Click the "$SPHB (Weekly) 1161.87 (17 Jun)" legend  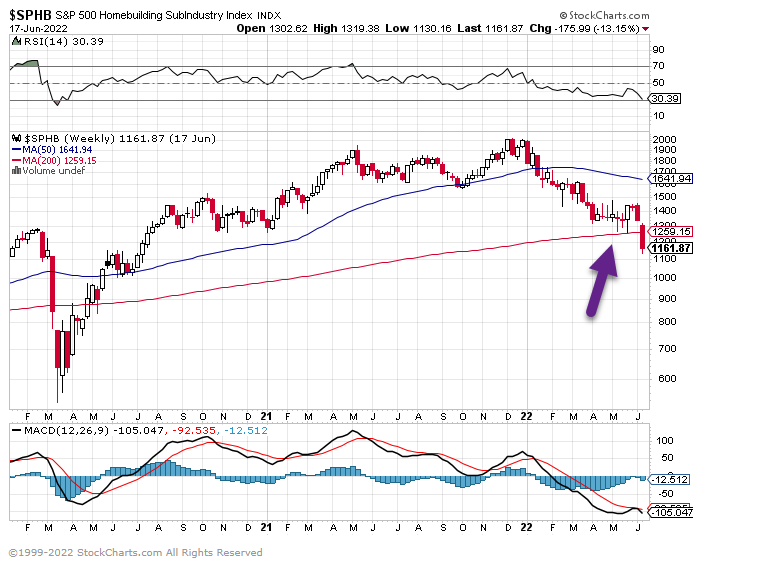(120, 138)
